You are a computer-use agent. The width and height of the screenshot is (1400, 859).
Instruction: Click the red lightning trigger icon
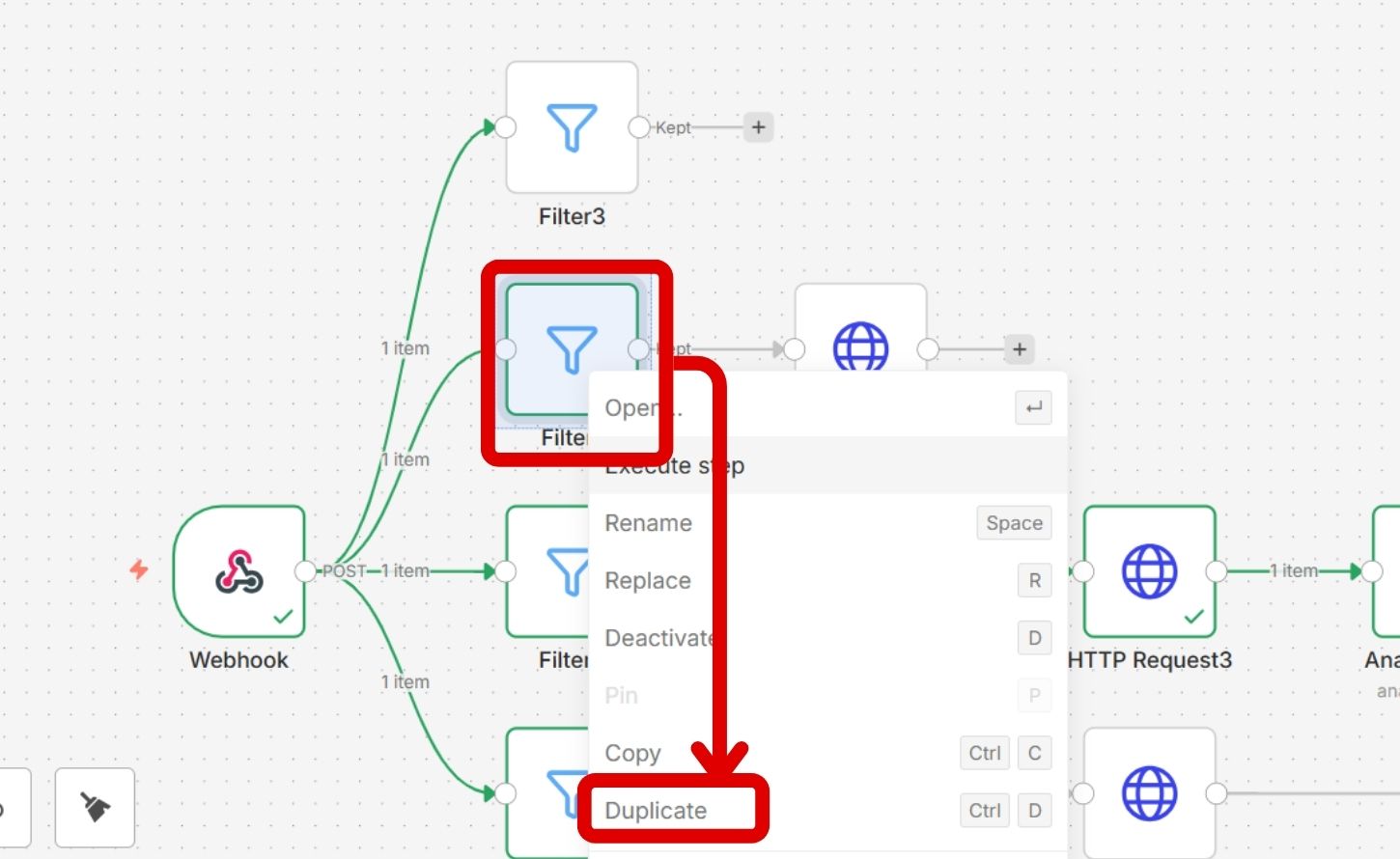coord(139,569)
